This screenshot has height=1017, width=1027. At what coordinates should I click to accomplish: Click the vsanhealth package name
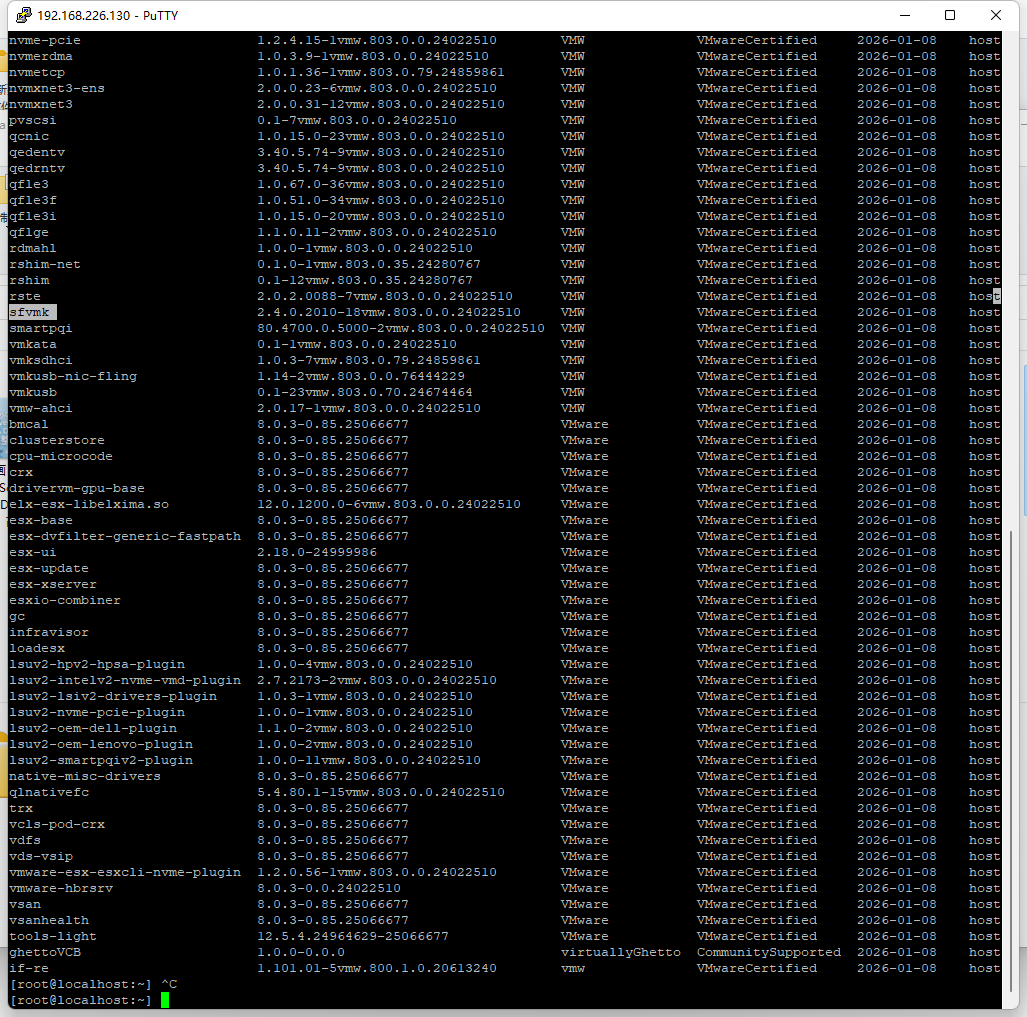48,920
